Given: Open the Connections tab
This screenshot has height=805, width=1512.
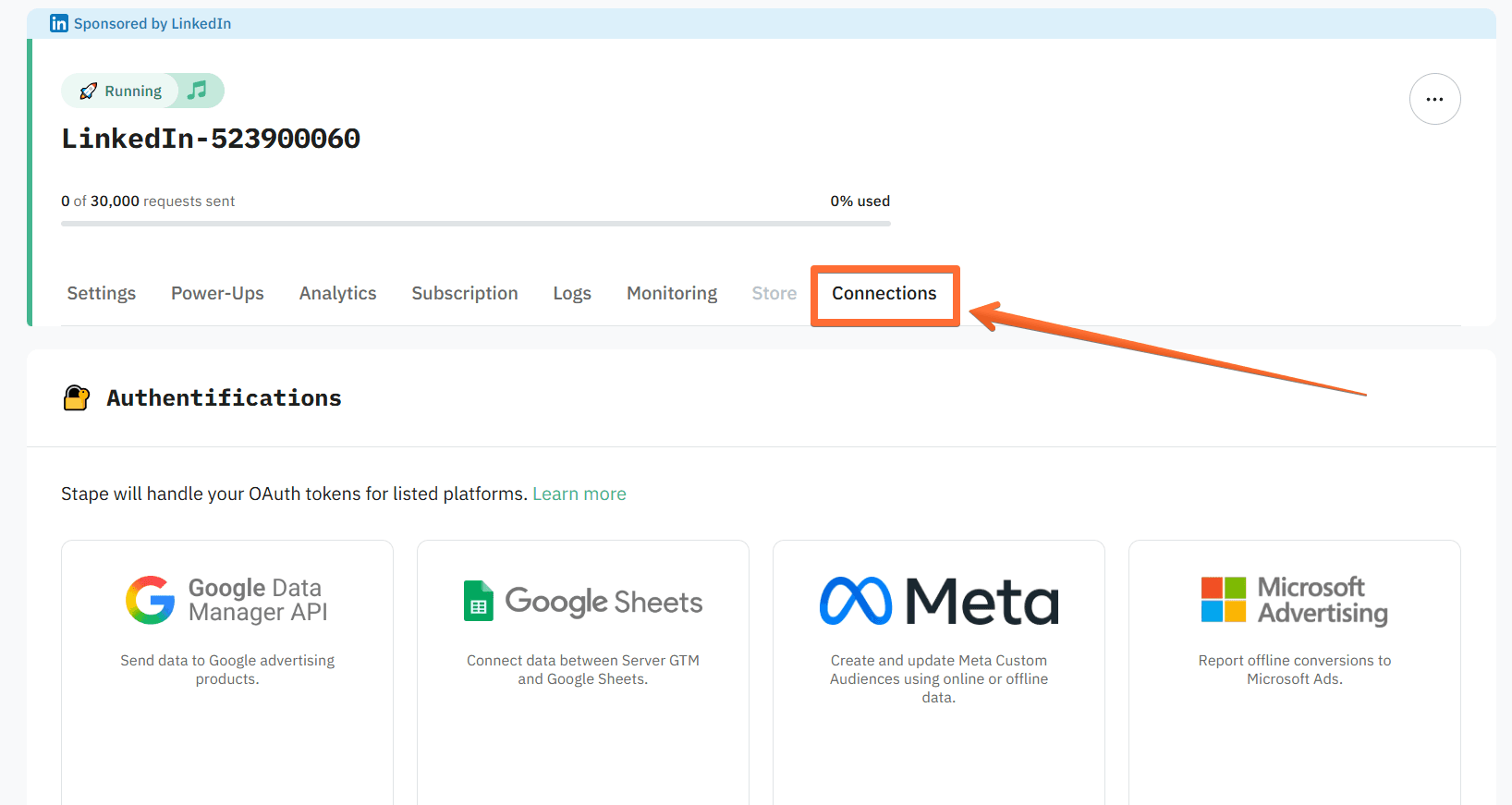Looking at the screenshot, I should [884, 293].
